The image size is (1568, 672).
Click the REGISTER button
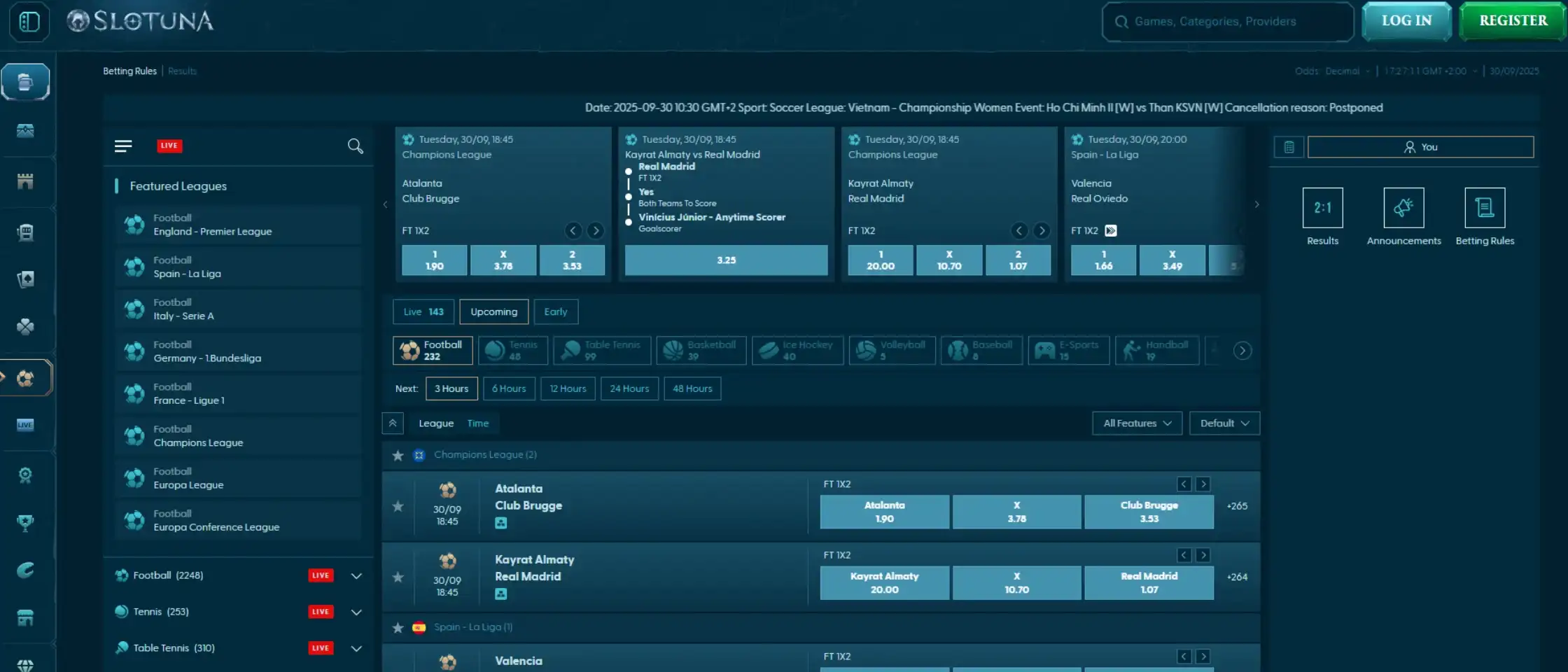tap(1511, 20)
